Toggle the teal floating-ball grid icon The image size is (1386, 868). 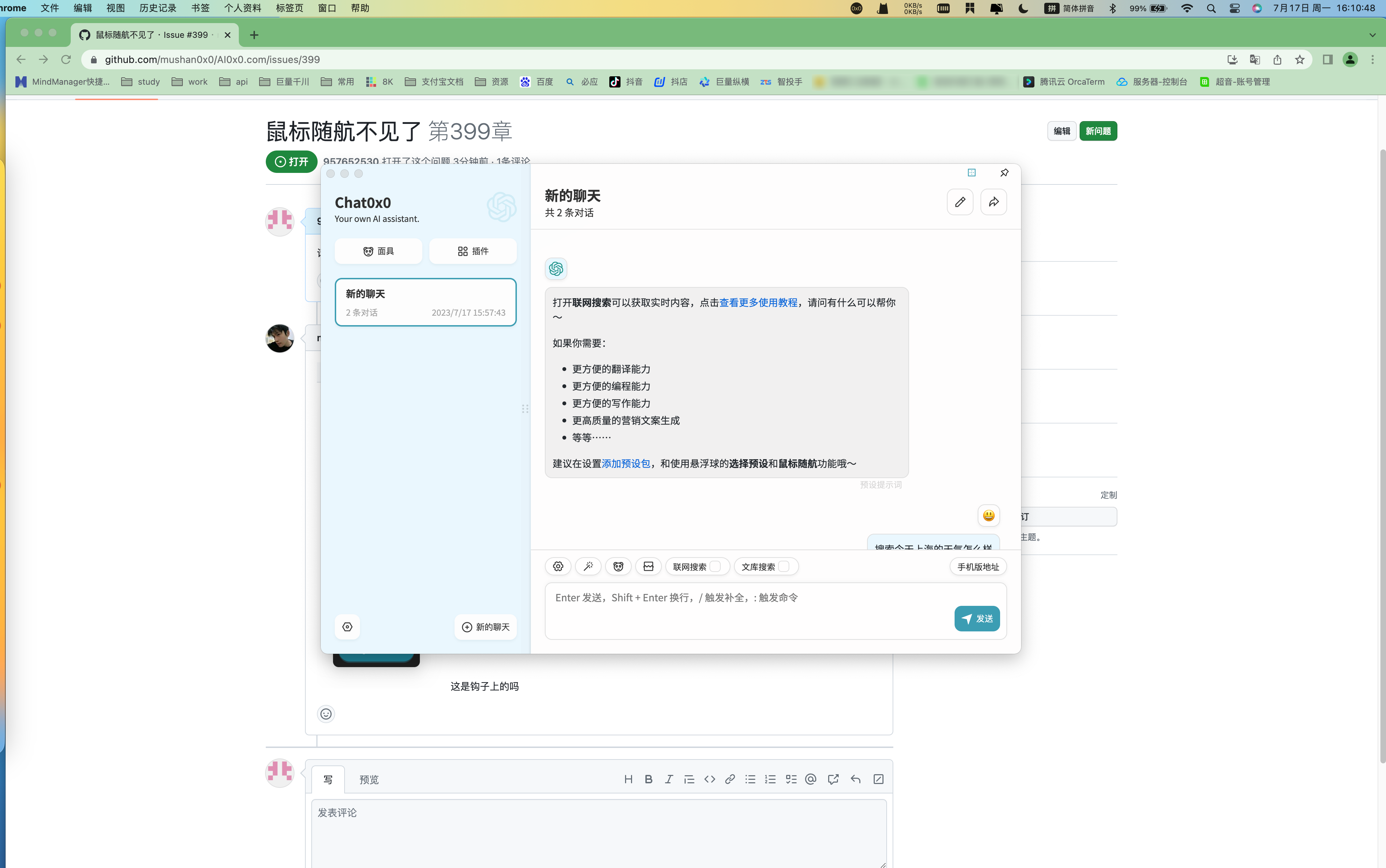point(971,172)
